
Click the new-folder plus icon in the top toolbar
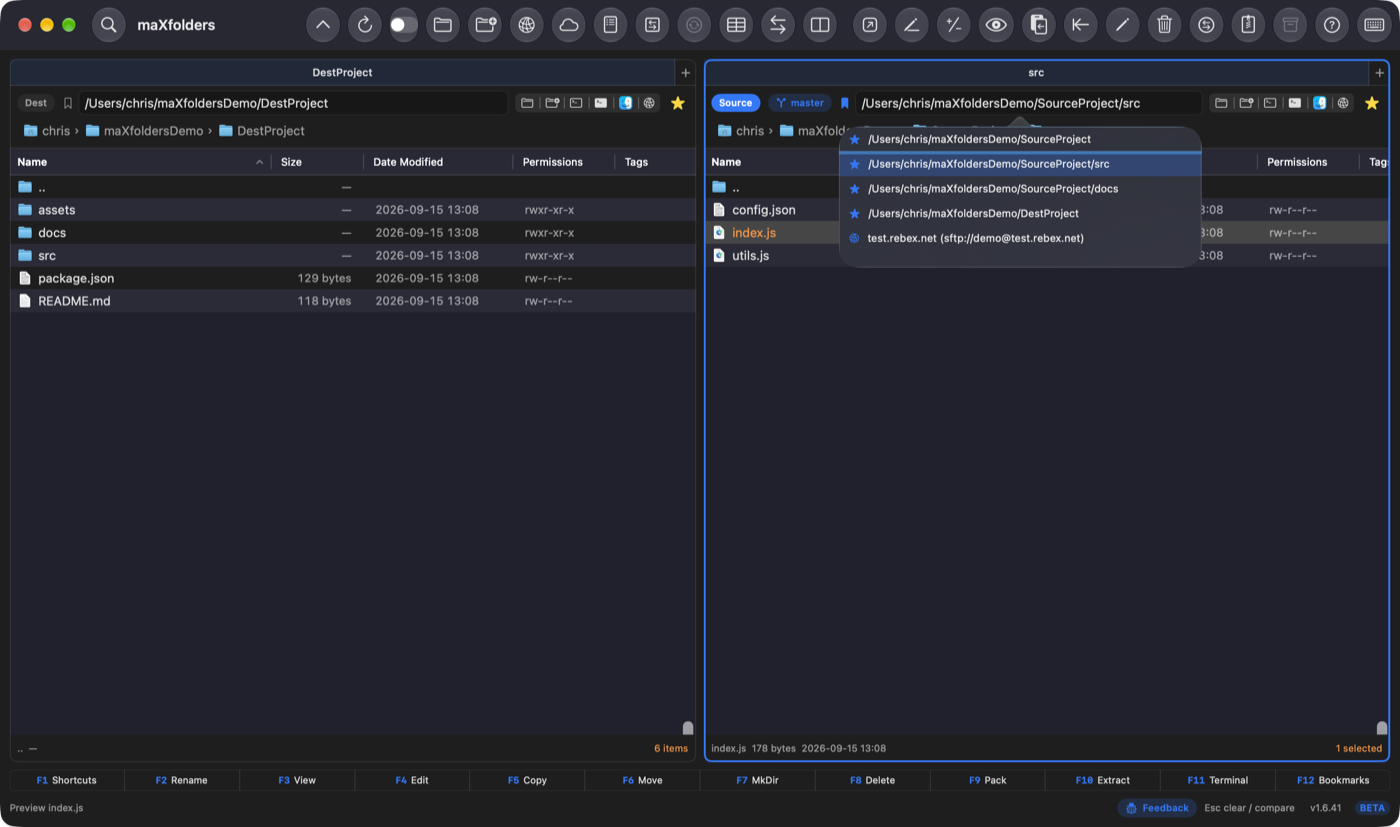[485, 25]
